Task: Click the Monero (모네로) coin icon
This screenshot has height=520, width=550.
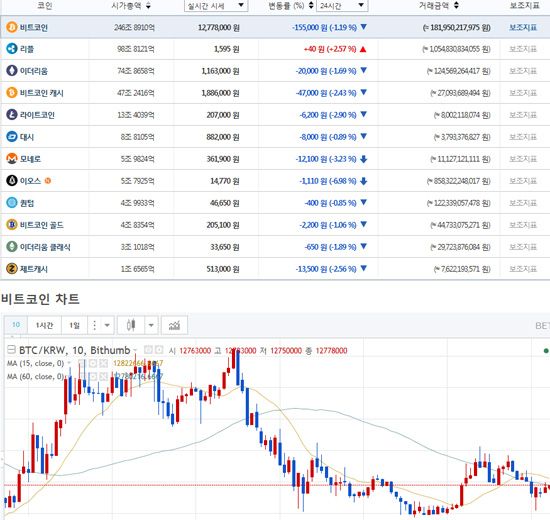Action: (x=12, y=159)
